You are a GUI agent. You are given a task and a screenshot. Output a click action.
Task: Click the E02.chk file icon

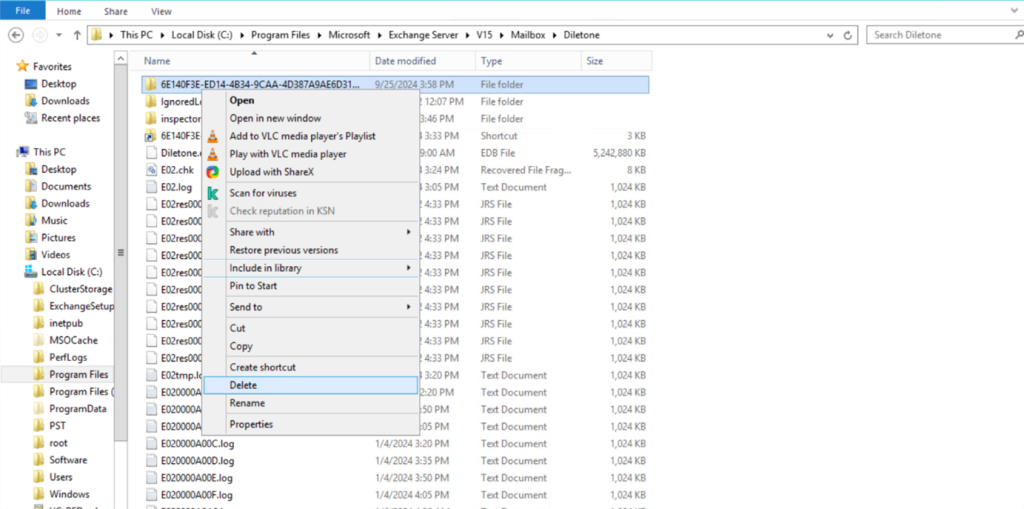151,170
